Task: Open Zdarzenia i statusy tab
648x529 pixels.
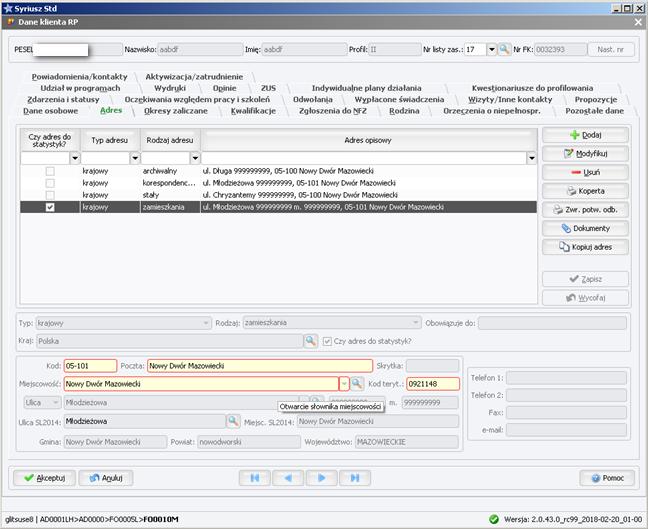Action: (x=63, y=100)
